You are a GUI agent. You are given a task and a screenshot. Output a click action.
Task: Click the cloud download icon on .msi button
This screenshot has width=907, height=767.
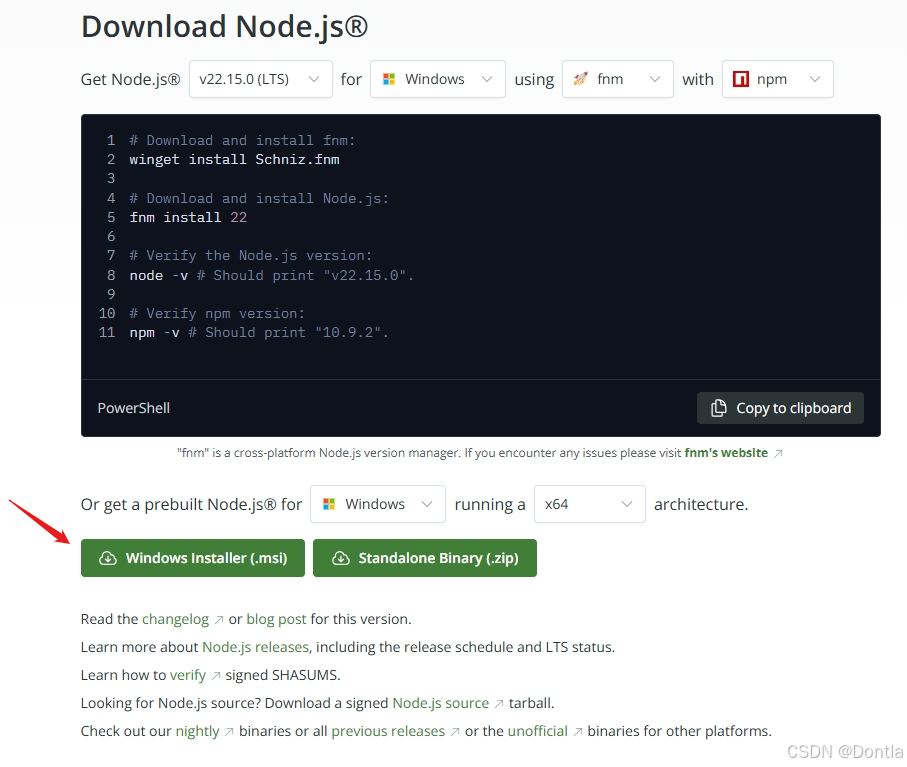108,558
